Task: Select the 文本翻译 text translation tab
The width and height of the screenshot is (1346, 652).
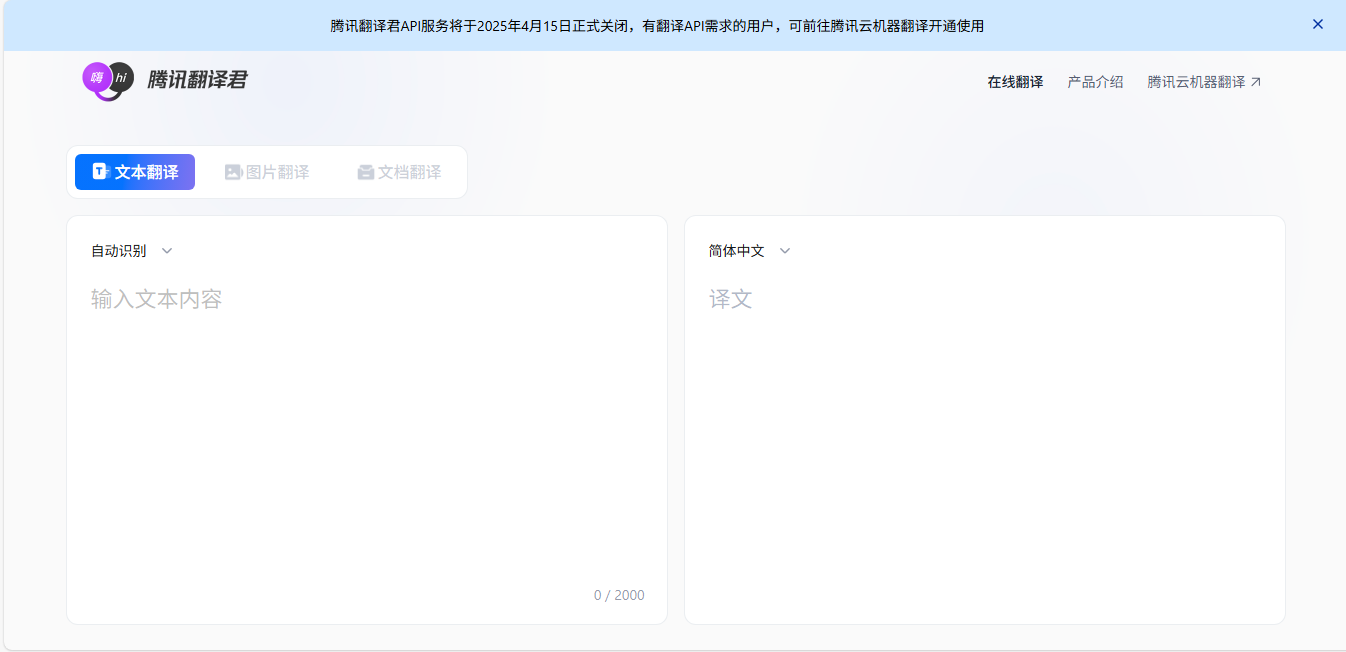Action: 135,172
